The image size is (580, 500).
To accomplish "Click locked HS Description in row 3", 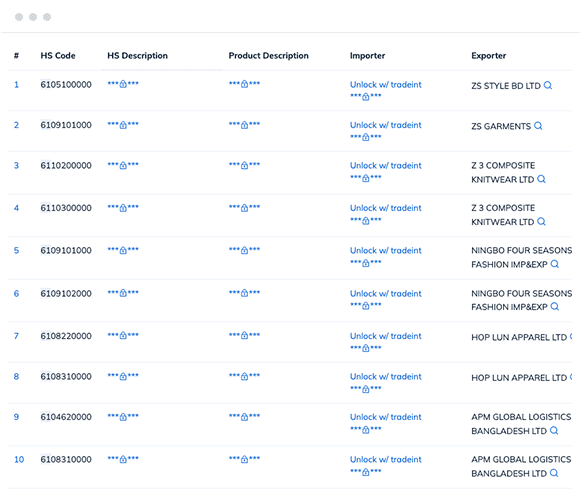I will pyautogui.click(x=123, y=165).
